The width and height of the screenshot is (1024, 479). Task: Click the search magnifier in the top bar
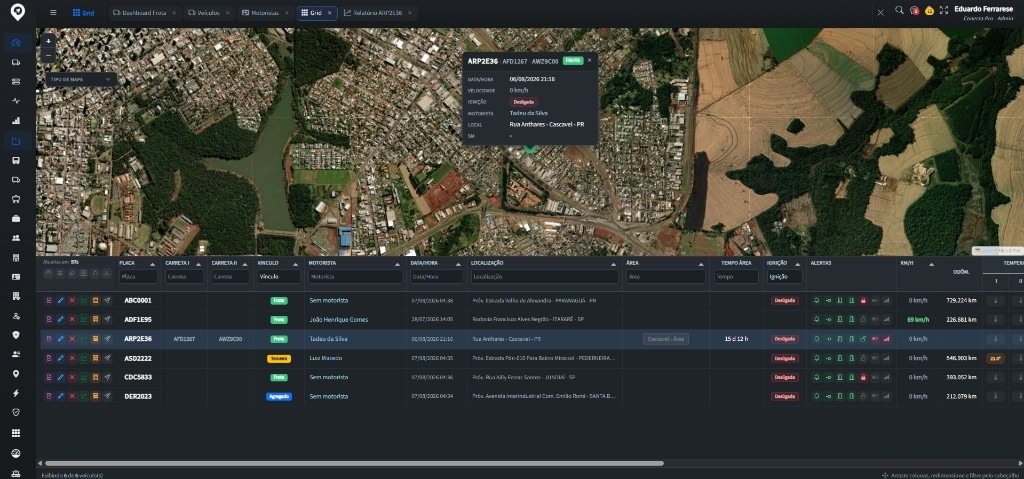[x=899, y=10]
